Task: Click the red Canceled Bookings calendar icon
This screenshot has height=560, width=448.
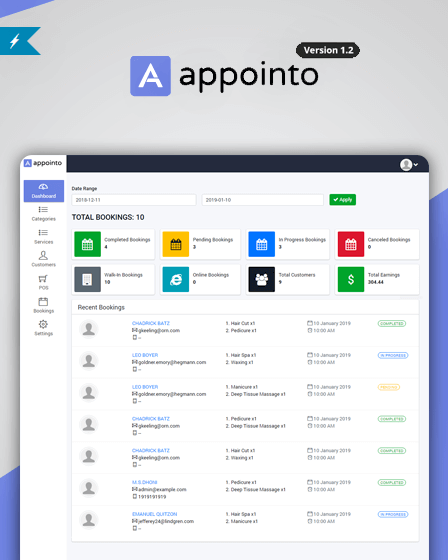Action: click(x=351, y=244)
